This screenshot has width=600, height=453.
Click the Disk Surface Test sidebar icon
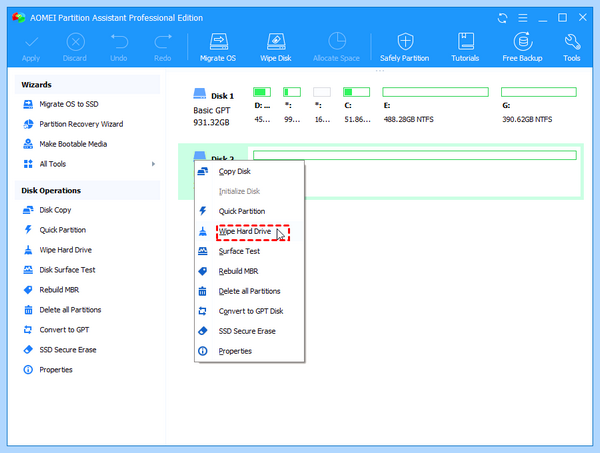point(28,270)
